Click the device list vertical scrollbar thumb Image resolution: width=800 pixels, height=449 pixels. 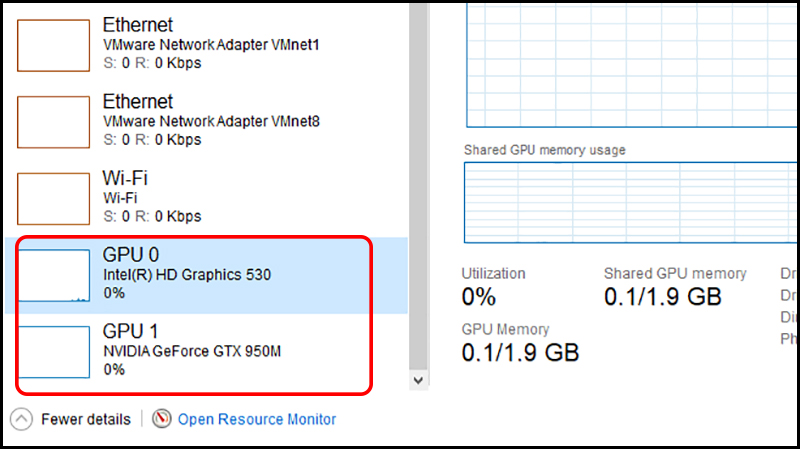419,180
